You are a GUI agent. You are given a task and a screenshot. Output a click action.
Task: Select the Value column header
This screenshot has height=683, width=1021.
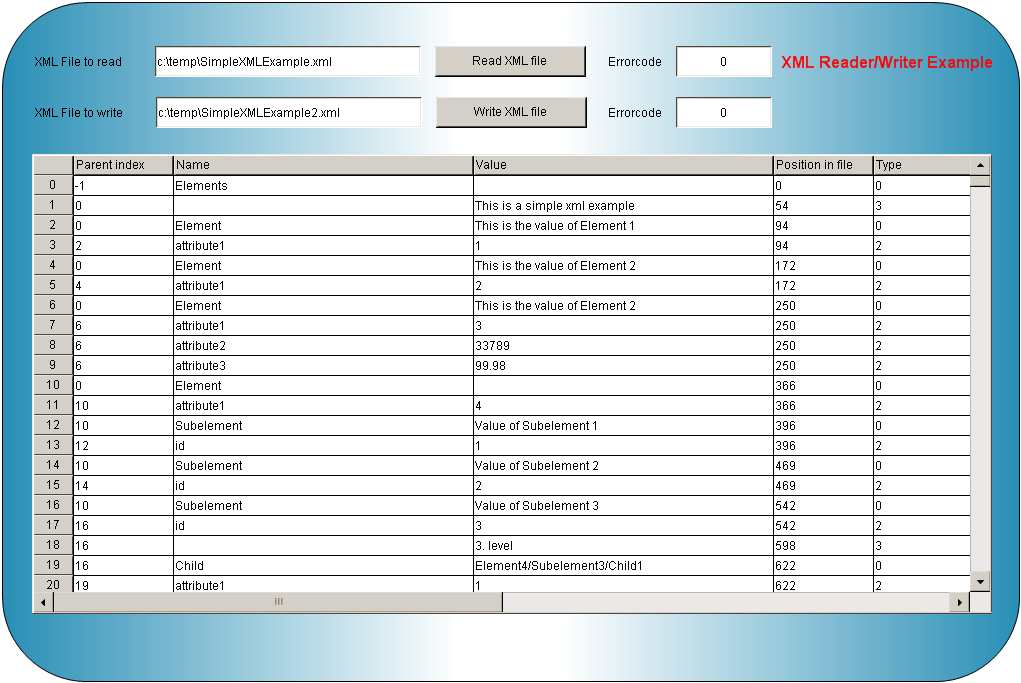[x=622, y=165]
